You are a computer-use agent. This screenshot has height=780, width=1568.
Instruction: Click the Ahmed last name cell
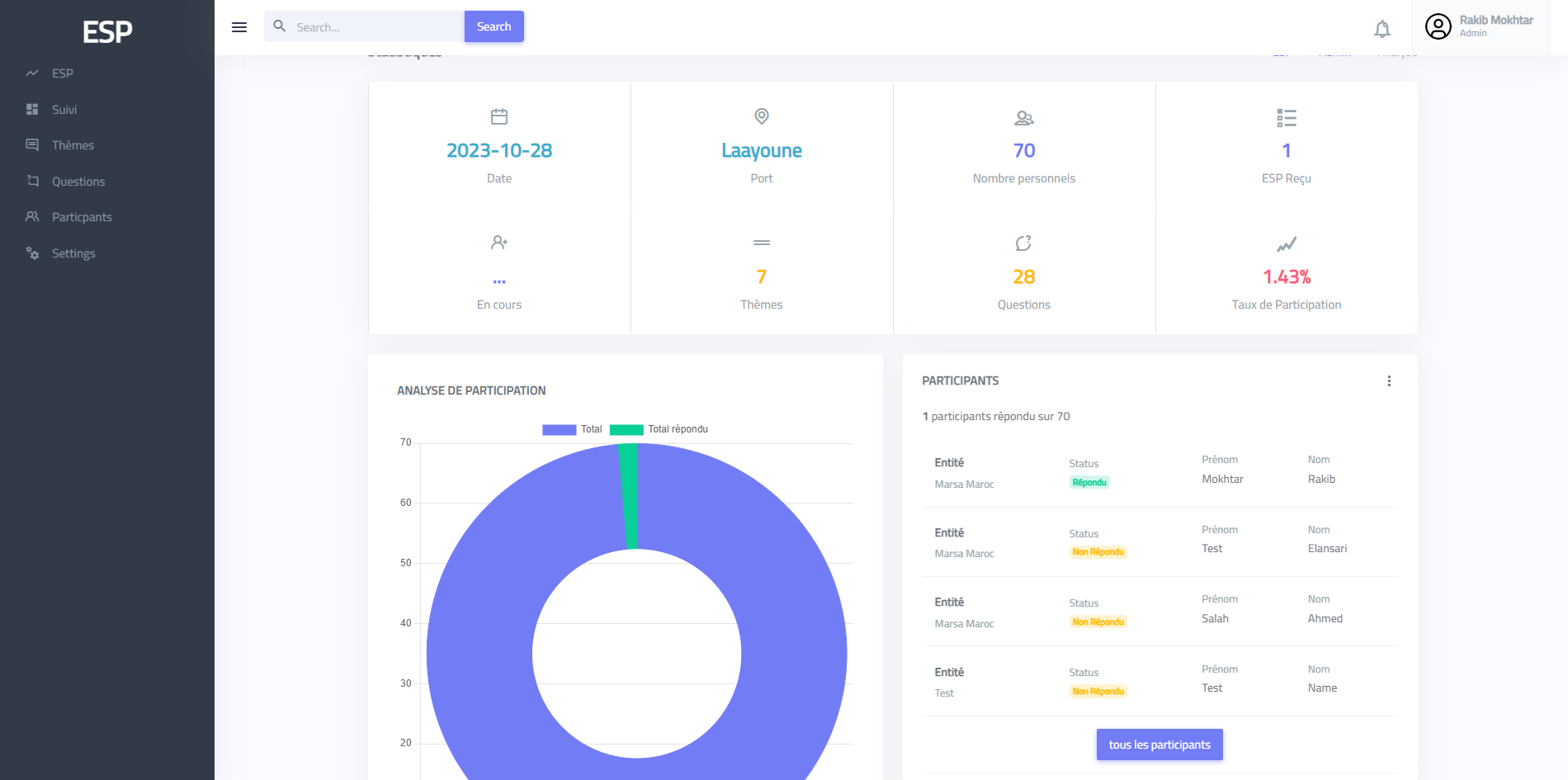tap(1325, 618)
